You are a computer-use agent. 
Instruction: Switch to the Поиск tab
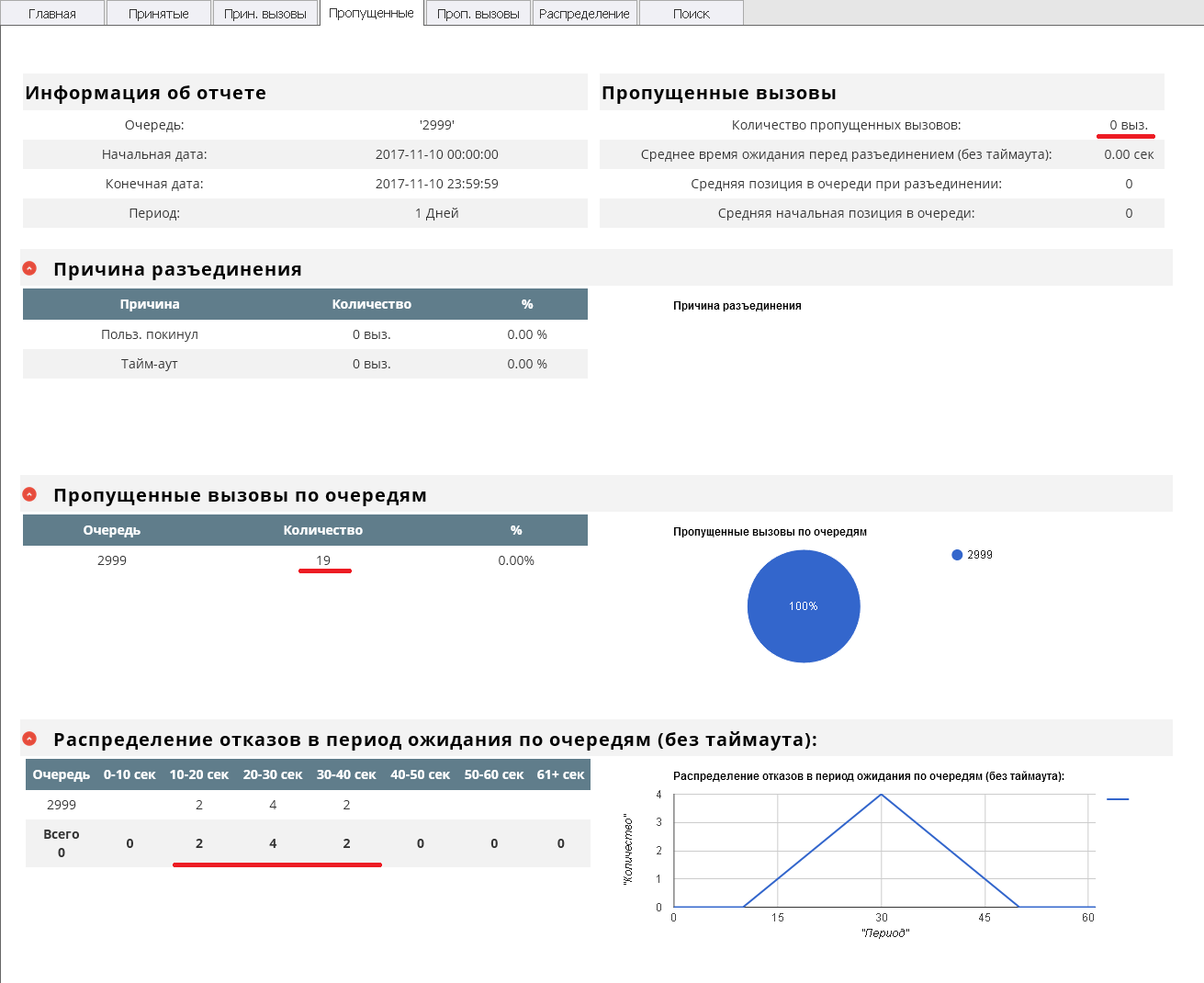691,14
